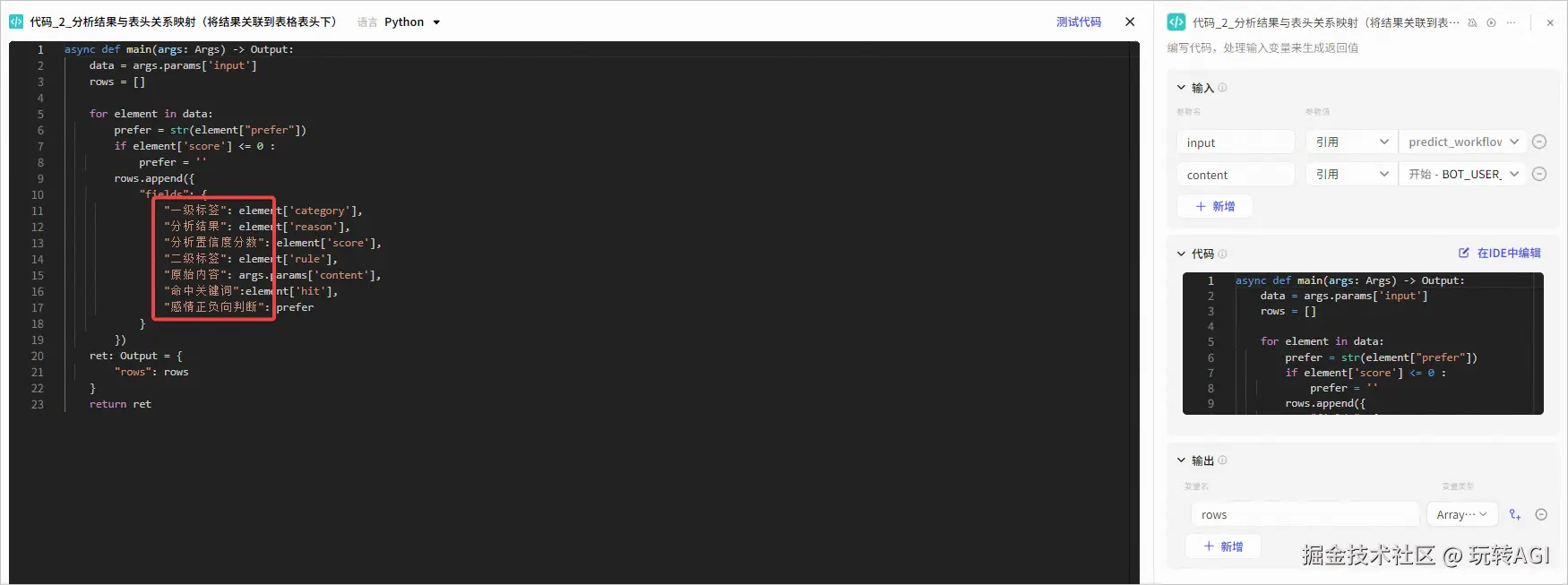
Task: Collapse the 代码 section
Action: pyautogui.click(x=1181, y=254)
